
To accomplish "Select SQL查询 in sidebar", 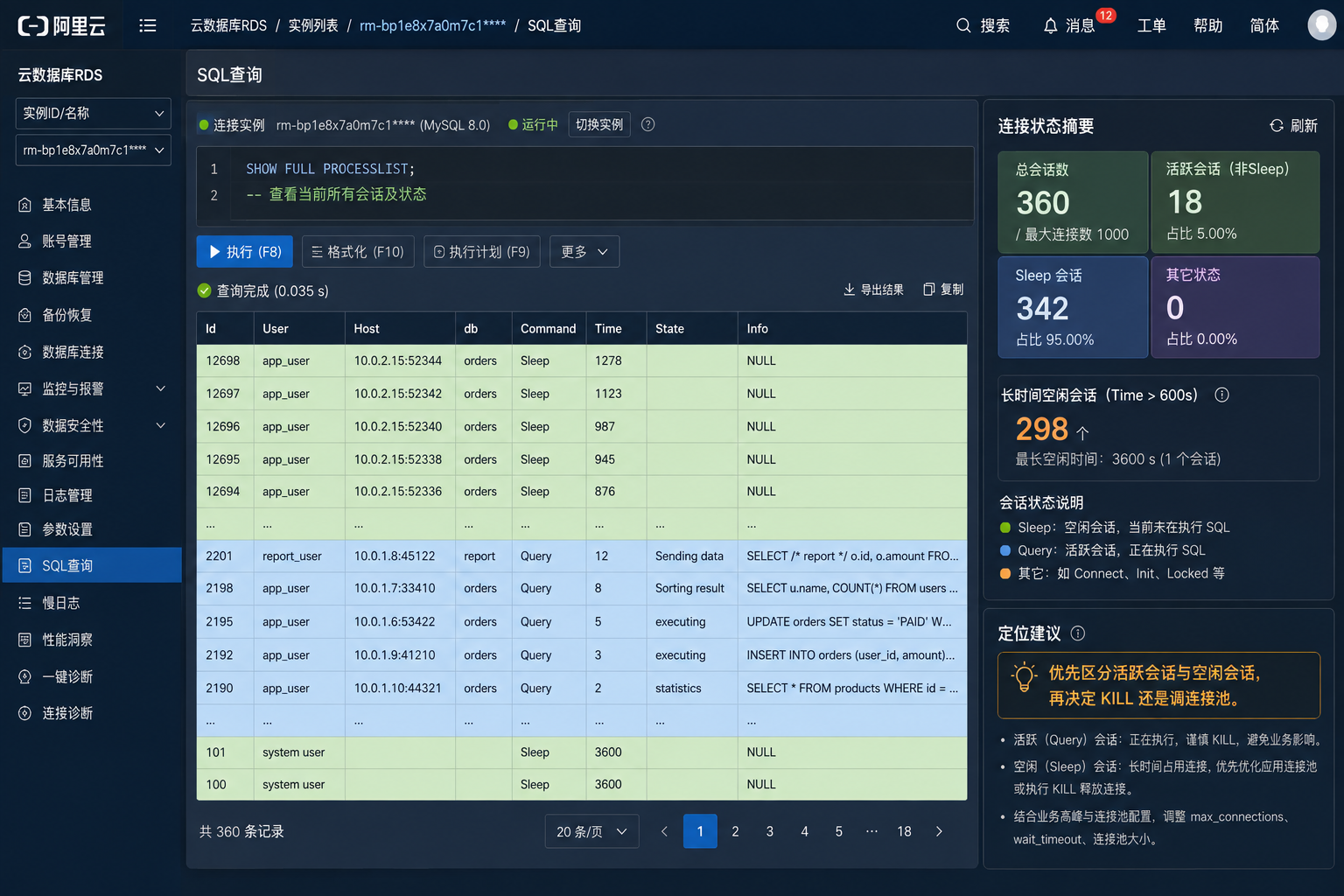I will pos(92,565).
